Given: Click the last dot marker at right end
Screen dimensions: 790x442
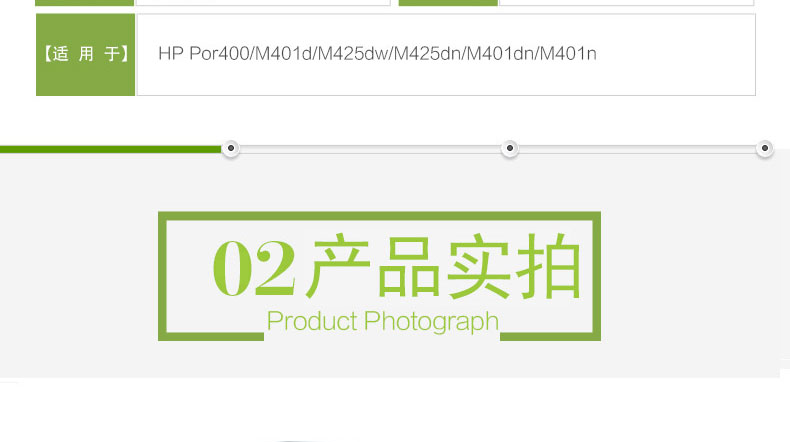Looking at the screenshot, I should click(x=765, y=148).
